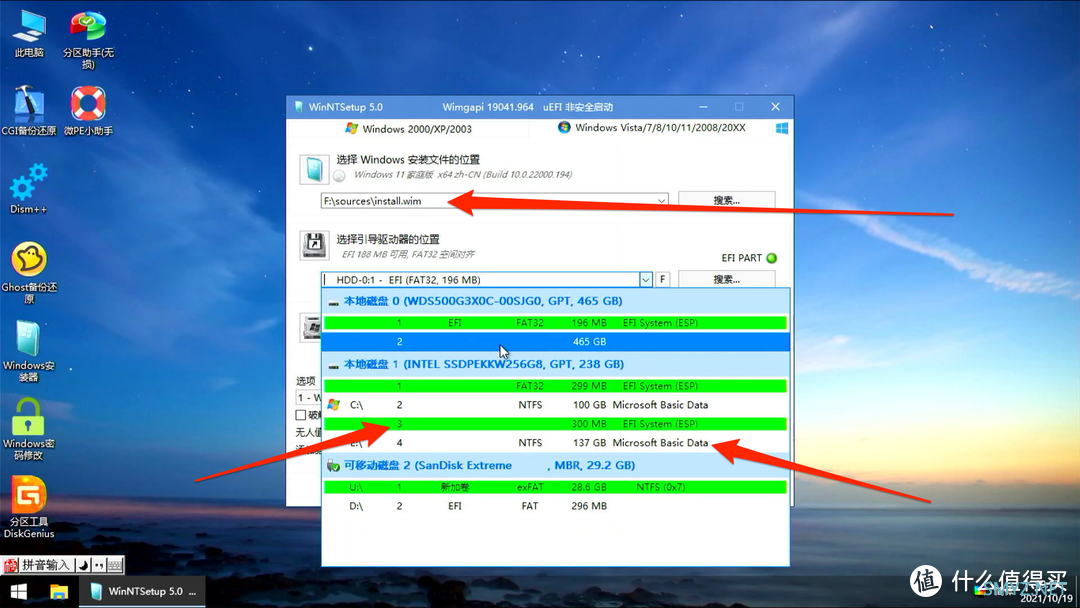This screenshot has width=1080, height=608.
Task: Launch the CGI备份还原 desktop shortcut
Action: (x=29, y=112)
